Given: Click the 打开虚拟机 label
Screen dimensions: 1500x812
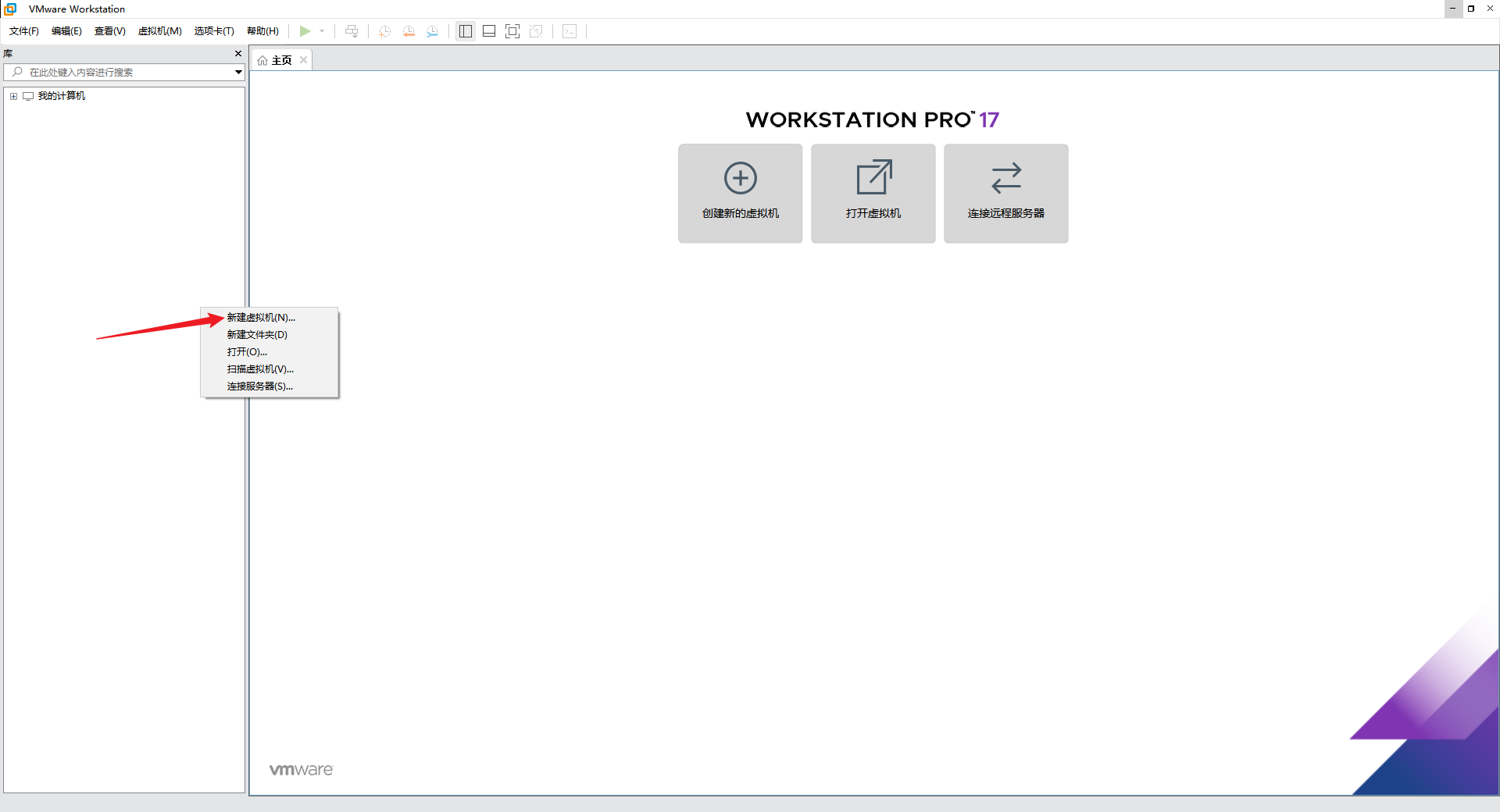Looking at the screenshot, I should (x=873, y=213).
